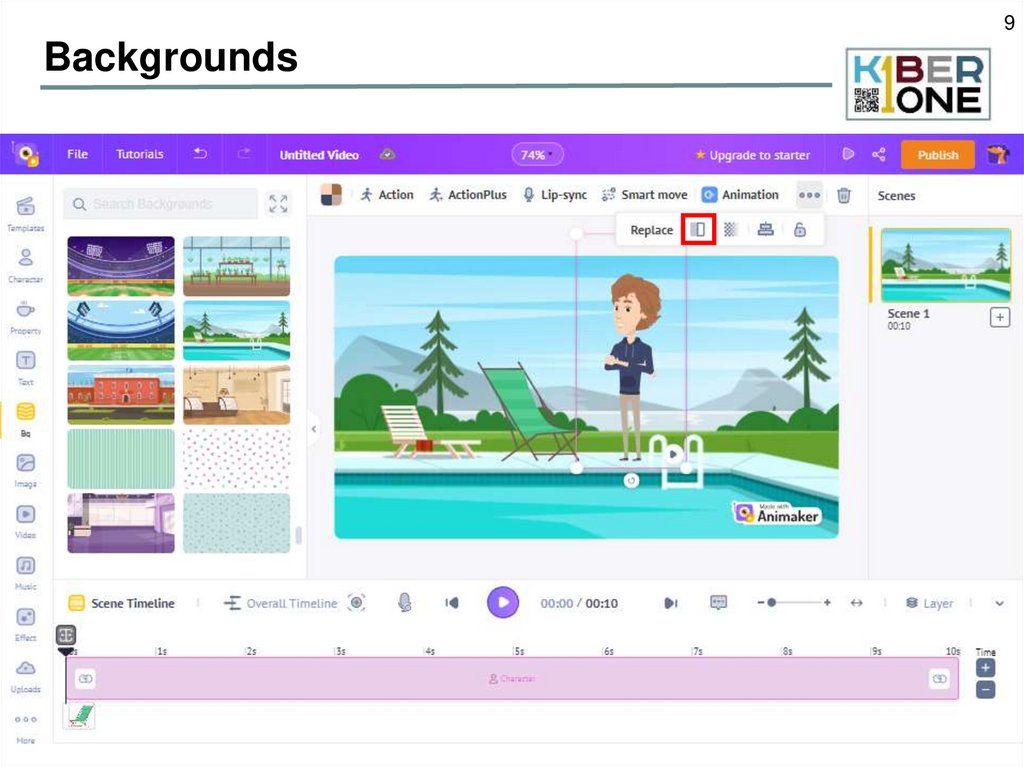Switch to Overall Timeline tab

[x=281, y=603]
